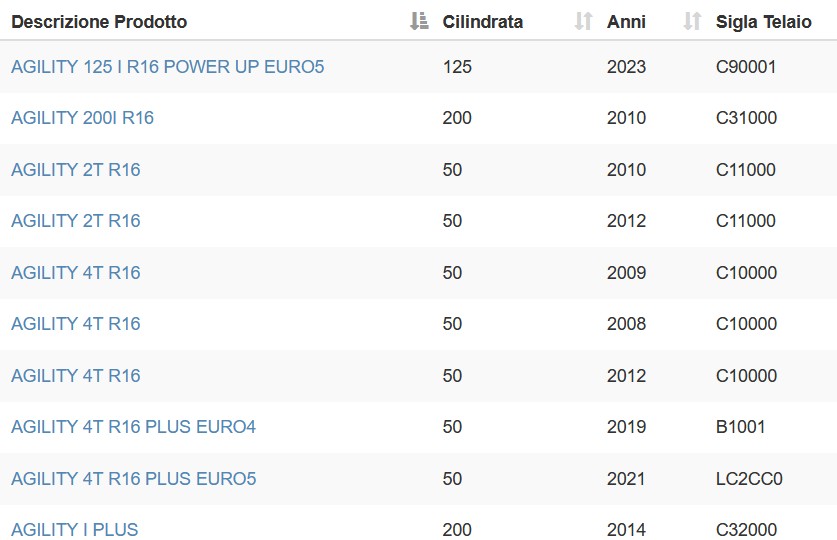Select the year 2019 cell
837x540 pixels.
tap(626, 427)
